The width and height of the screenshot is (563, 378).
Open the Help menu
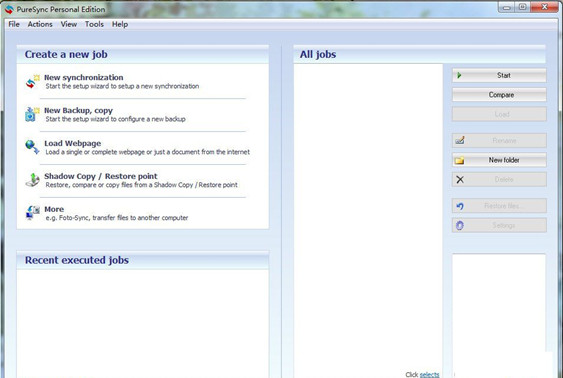click(120, 24)
